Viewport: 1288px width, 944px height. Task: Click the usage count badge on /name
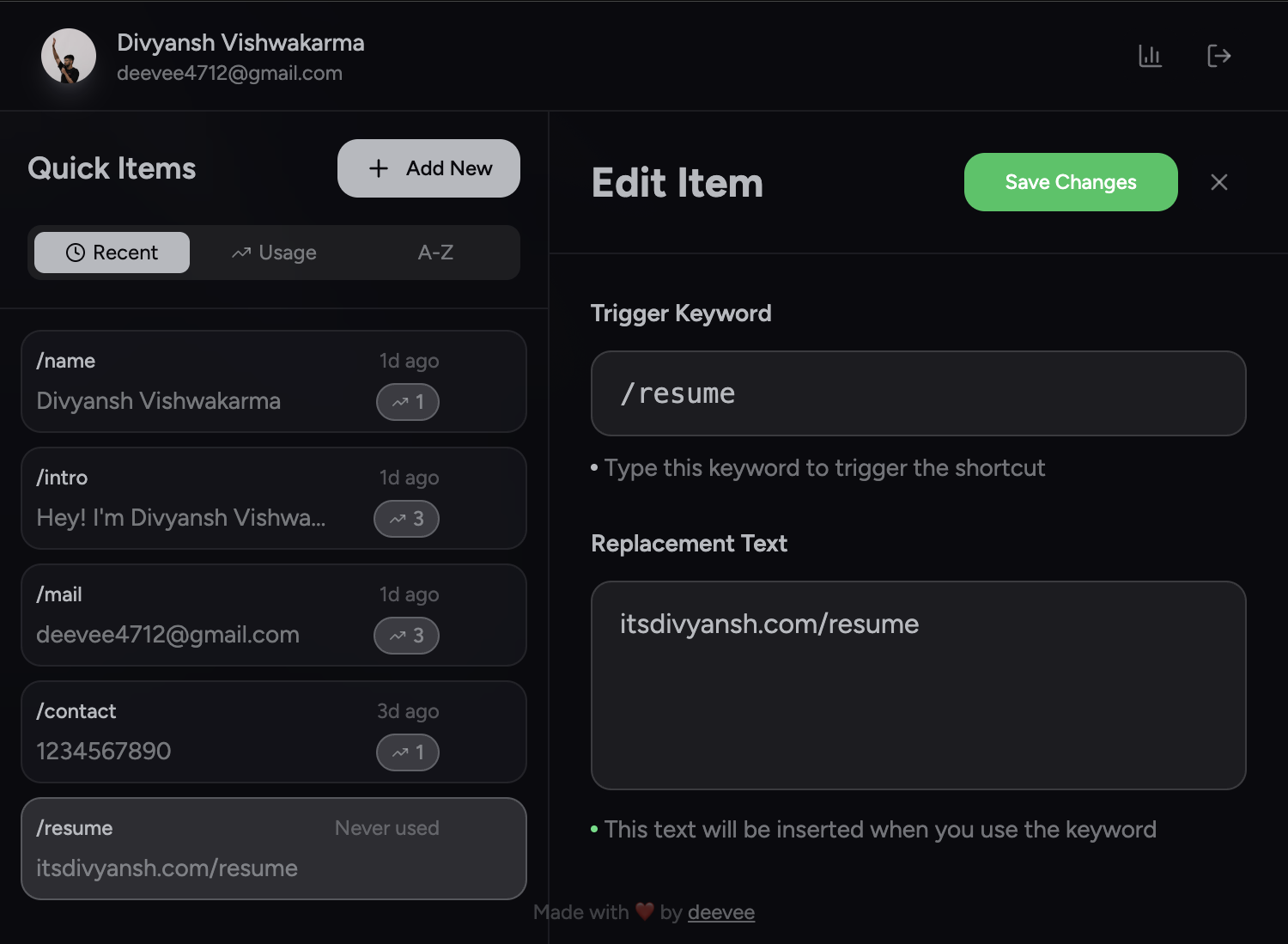[x=408, y=401]
